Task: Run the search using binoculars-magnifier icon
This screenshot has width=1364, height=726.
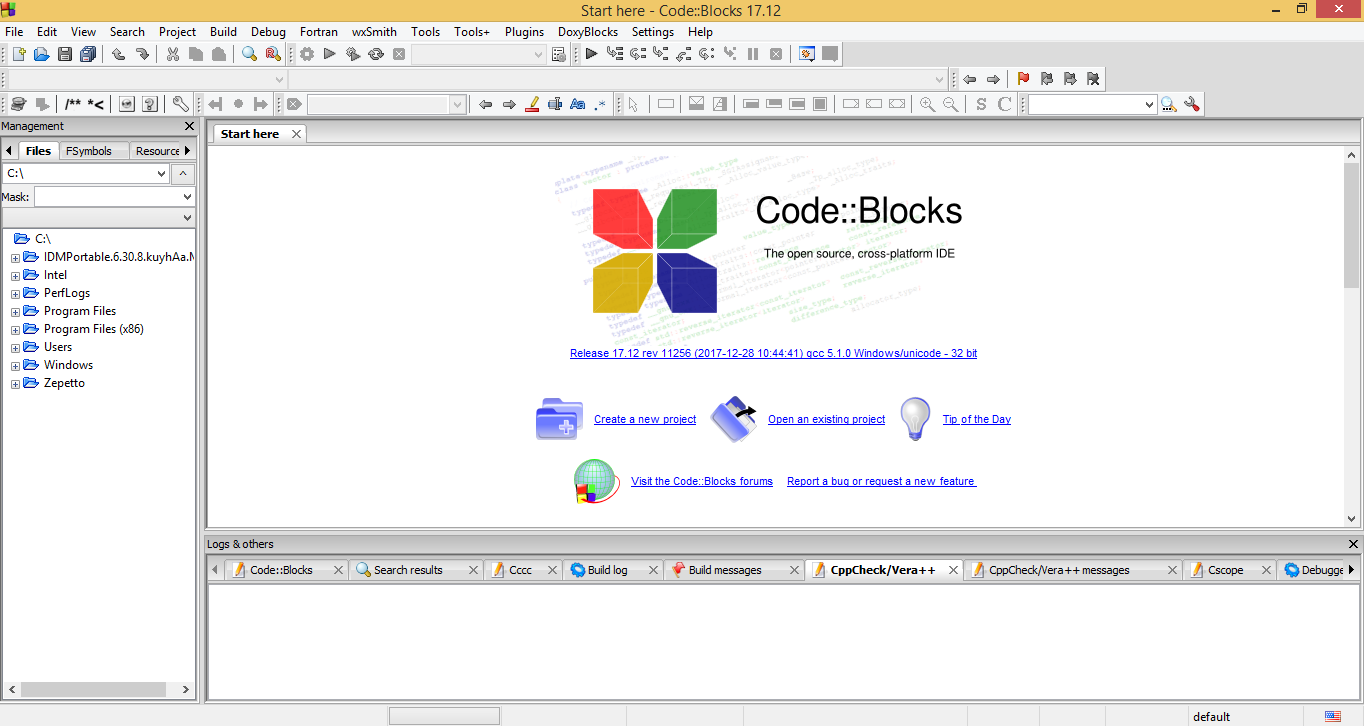Action: (x=1168, y=104)
